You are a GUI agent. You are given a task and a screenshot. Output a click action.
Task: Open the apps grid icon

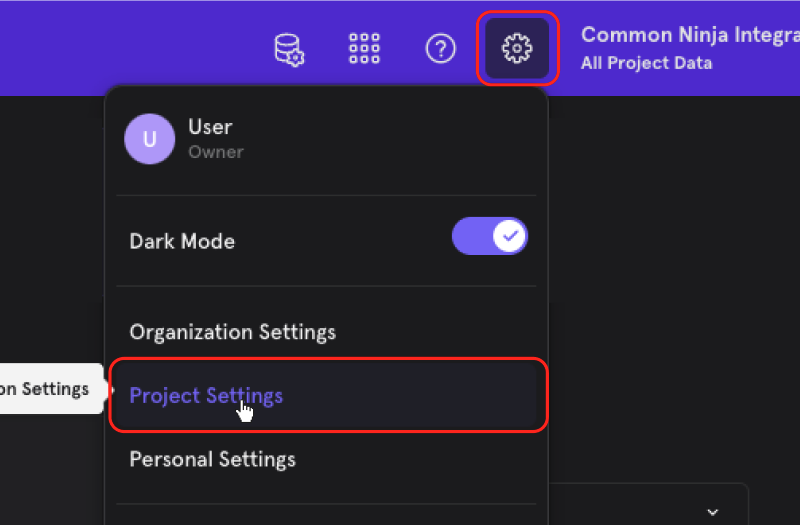[364, 48]
